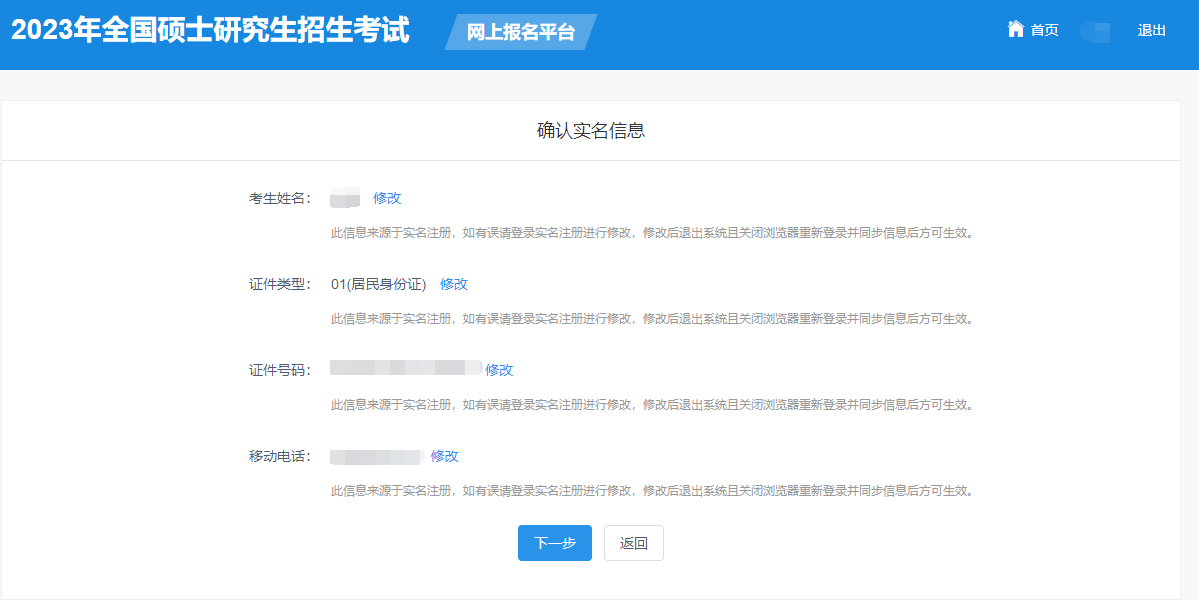Viewport: 1199px width, 600px height.
Task: Click 修改 next to 考生姓名
Action: click(x=387, y=198)
